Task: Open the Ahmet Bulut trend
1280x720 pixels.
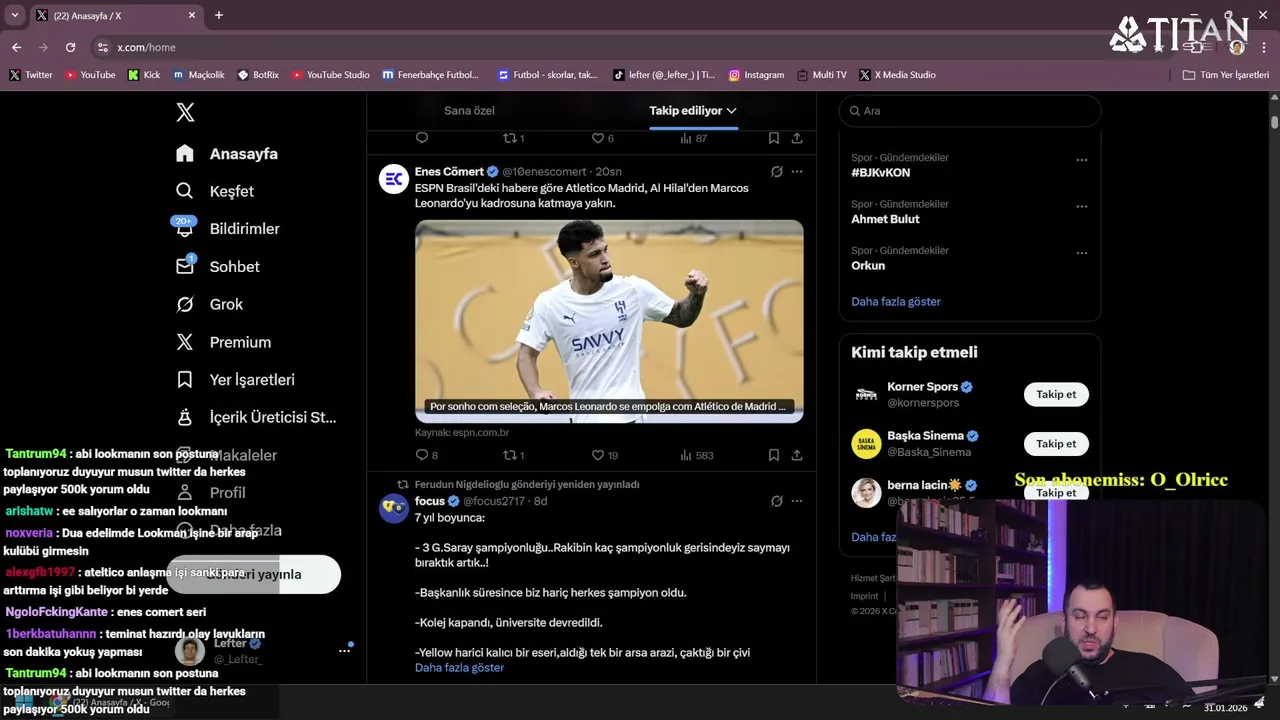Action: click(x=885, y=219)
